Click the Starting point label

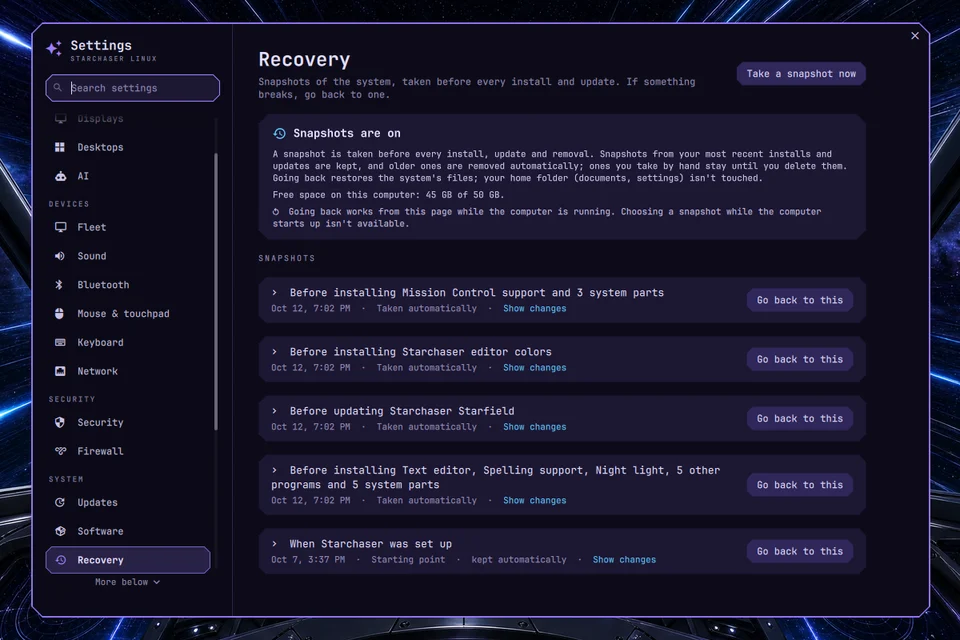pos(408,560)
